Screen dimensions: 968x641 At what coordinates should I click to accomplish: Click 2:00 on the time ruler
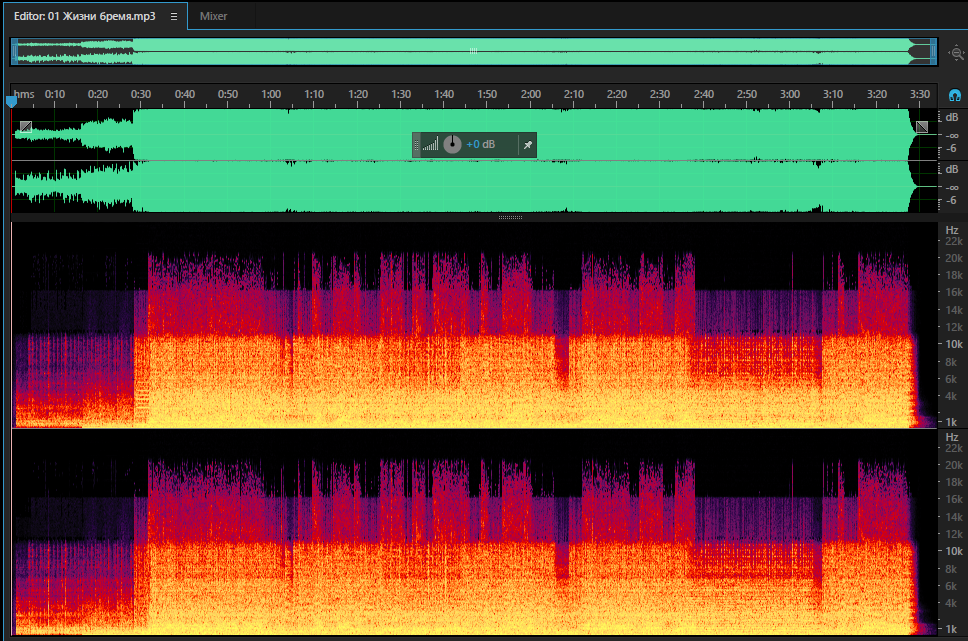pyautogui.click(x=530, y=94)
